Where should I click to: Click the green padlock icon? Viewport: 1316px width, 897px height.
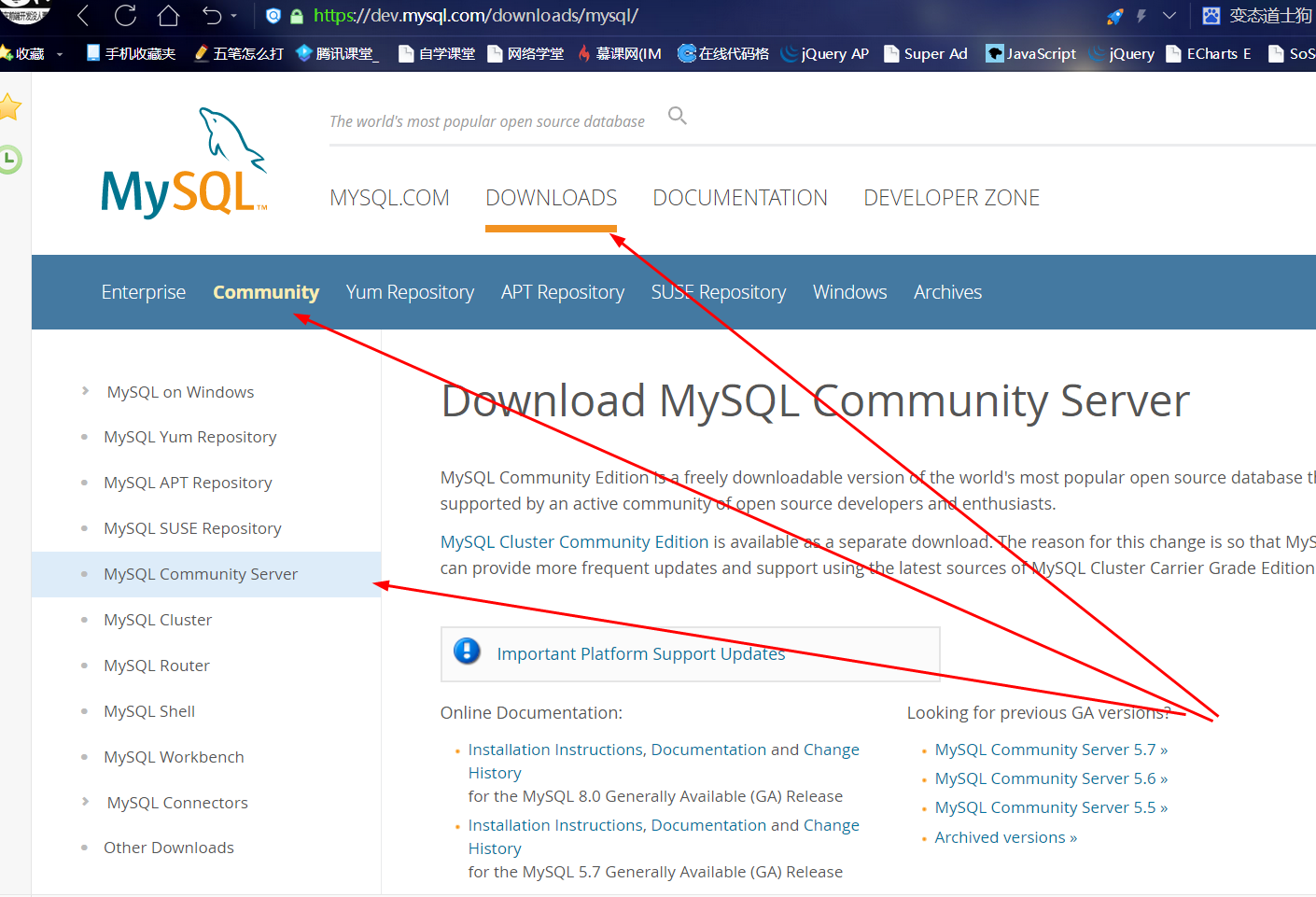click(297, 16)
